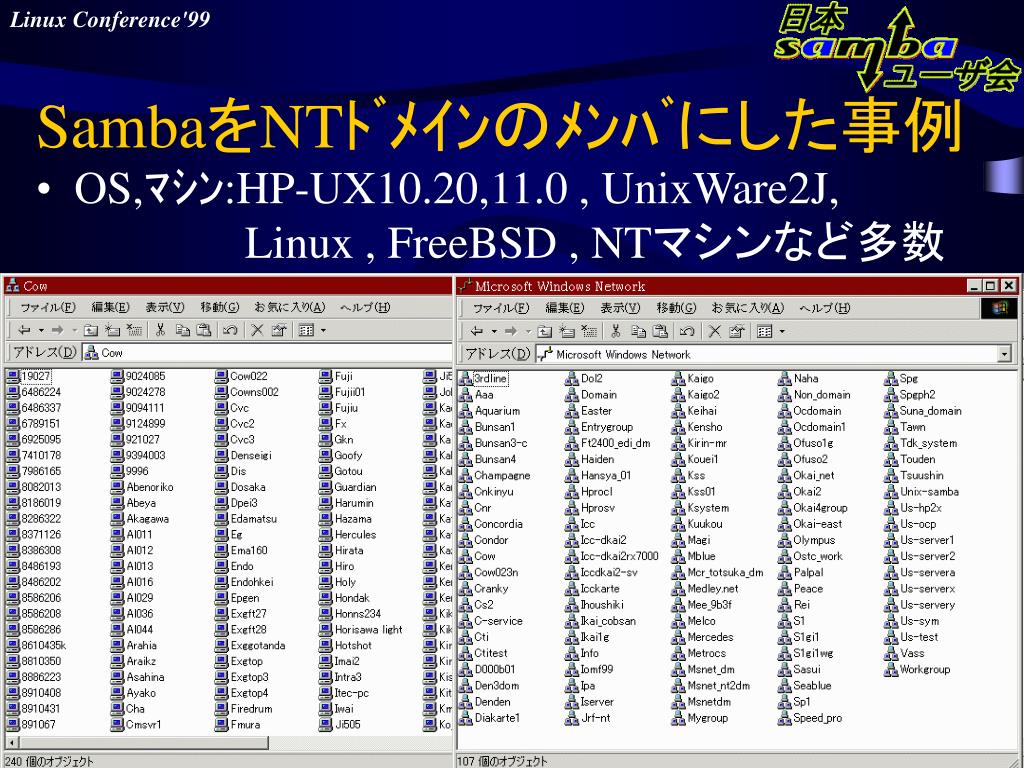This screenshot has width=1024, height=768.
Task: Click Undo icon in Windows Network window
Action: click(x=686, y=331)
